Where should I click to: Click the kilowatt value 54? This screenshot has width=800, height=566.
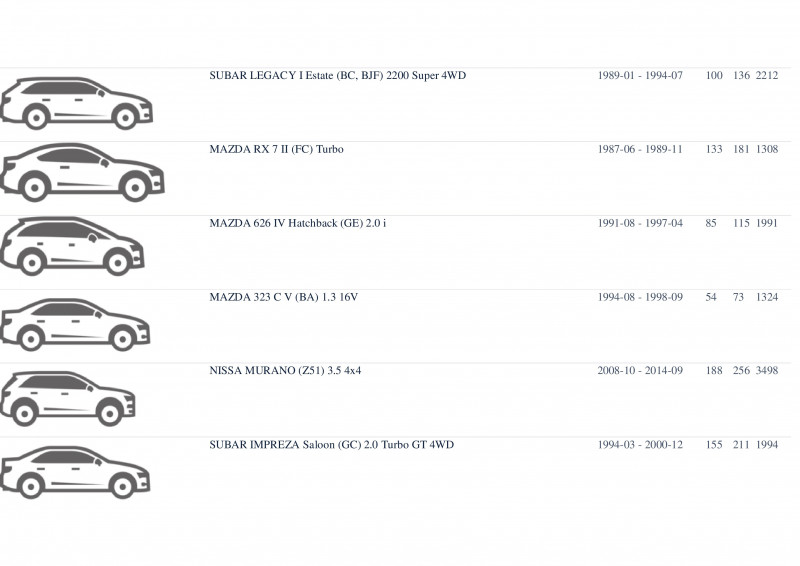711,297
